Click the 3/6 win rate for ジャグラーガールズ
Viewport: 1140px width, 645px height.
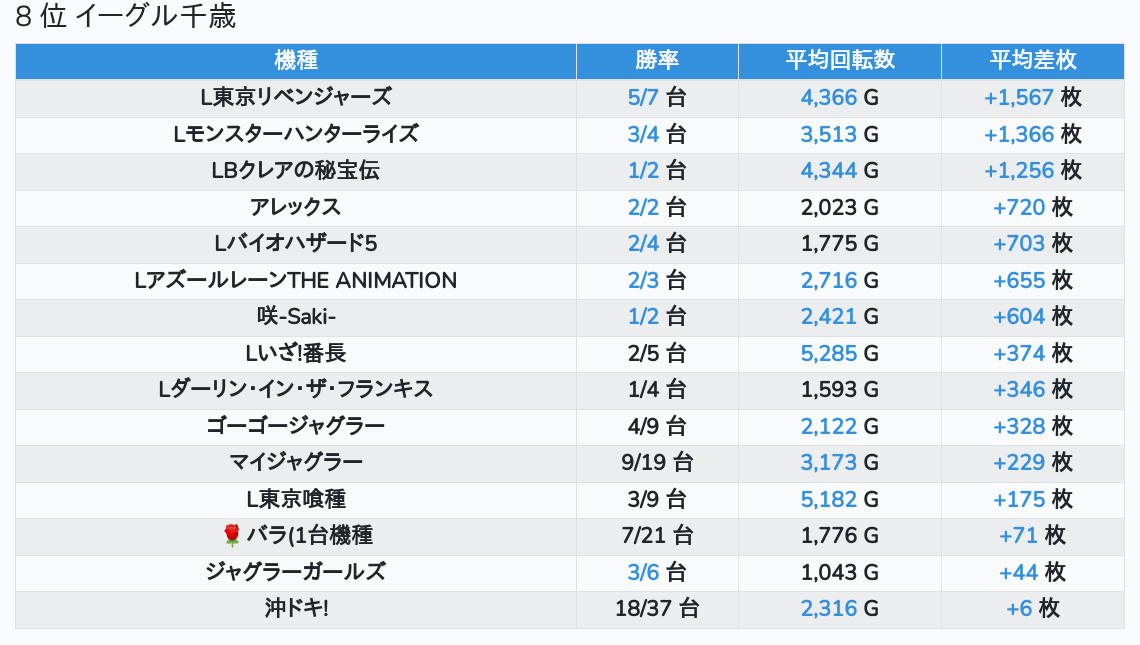(x=644, y=572)
